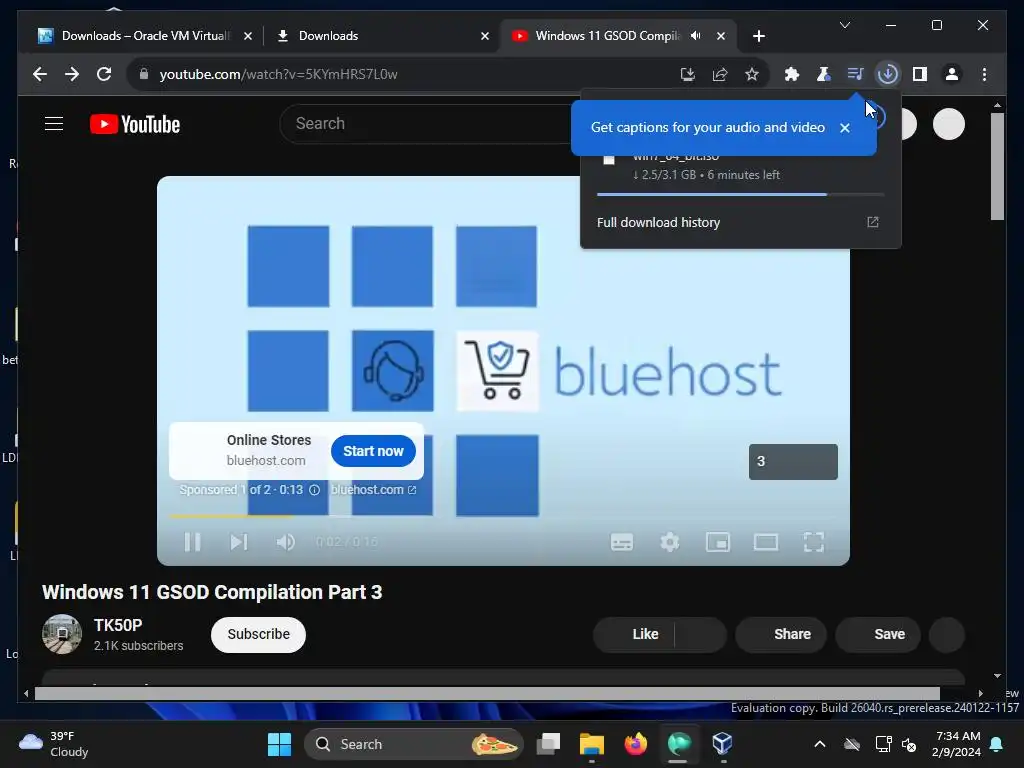This screenshot has width=1024, height=768.
Task: Open the side panel
Action: click(x=920, y=74)
